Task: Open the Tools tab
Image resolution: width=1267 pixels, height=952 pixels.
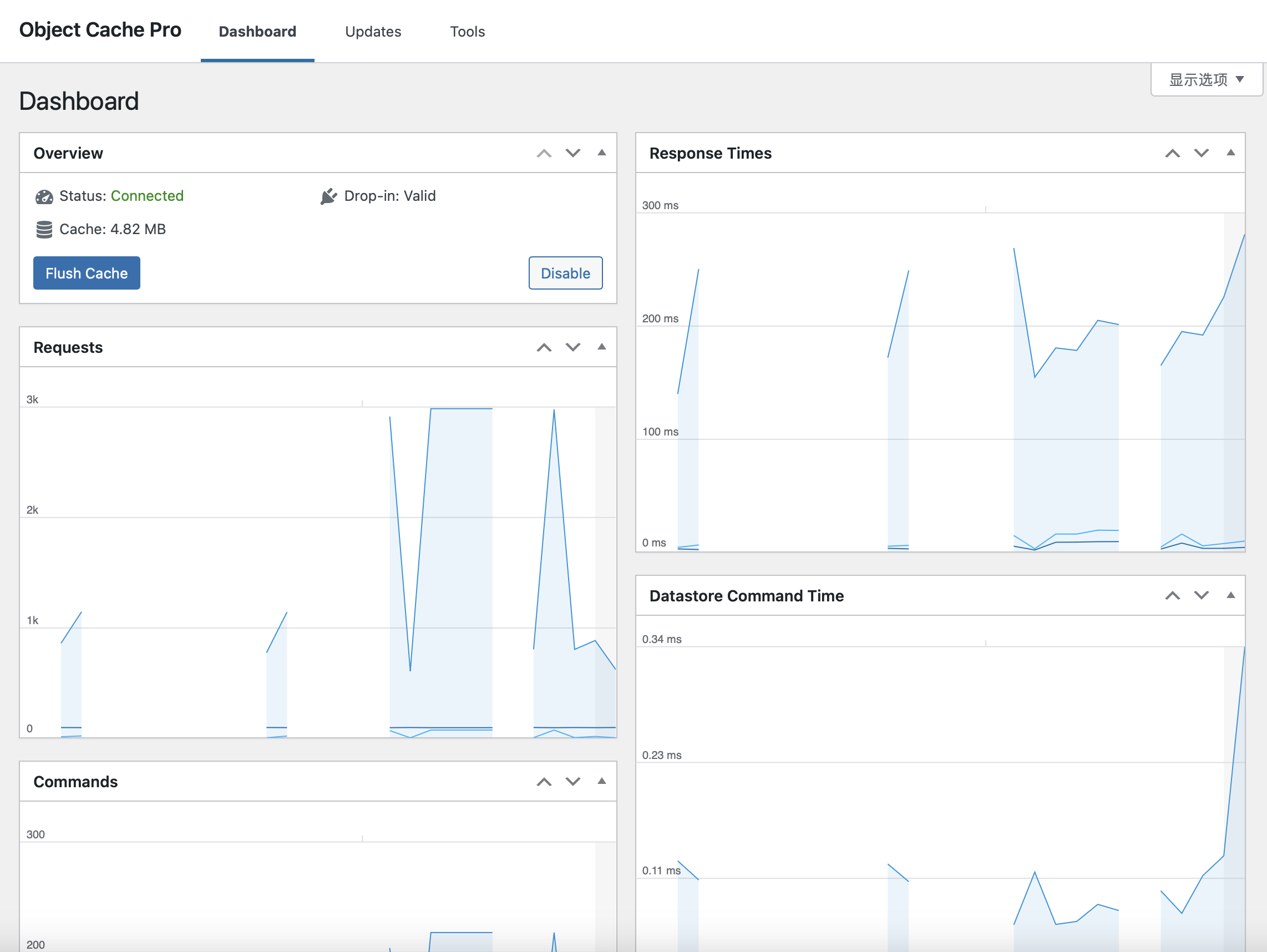Action: (468, 32)
